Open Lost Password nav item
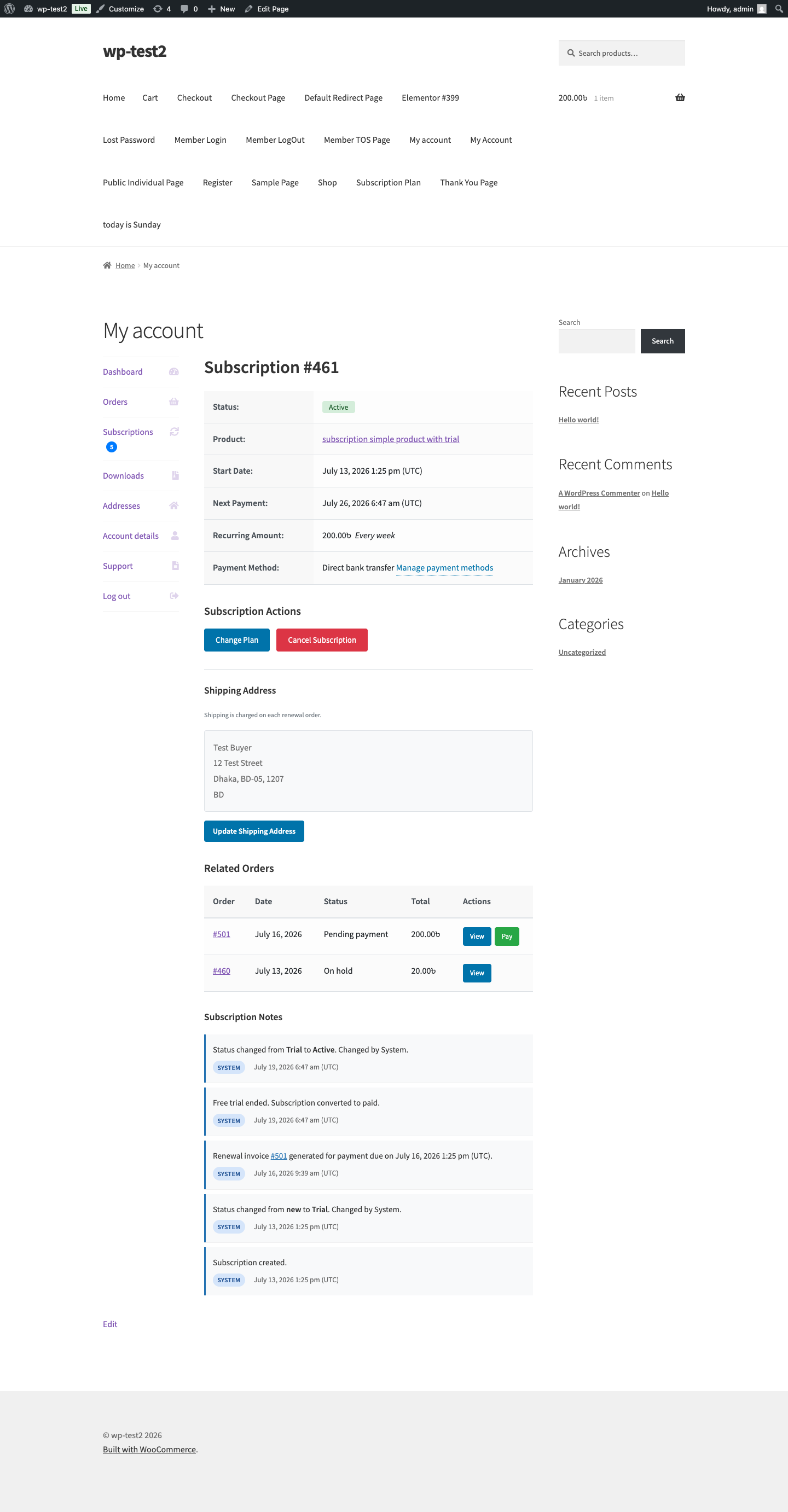Screen dimensions: 788x1512 click(129, 139)
